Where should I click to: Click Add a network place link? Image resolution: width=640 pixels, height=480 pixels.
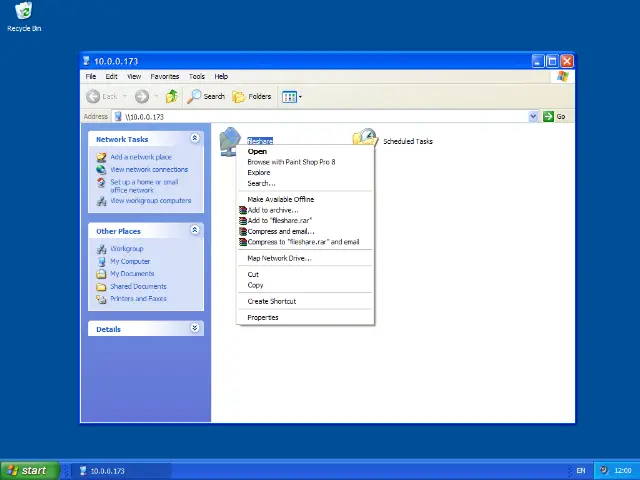(x=141, y=157)
